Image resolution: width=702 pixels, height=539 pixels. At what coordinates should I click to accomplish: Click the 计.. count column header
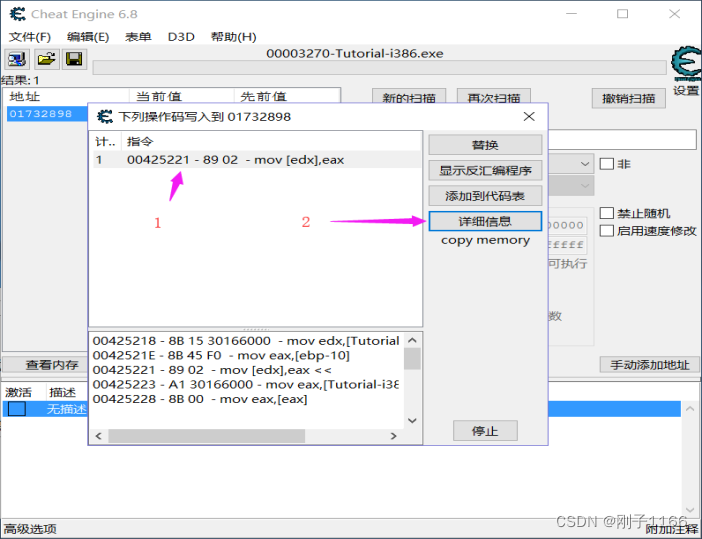[x=105, y=142]
